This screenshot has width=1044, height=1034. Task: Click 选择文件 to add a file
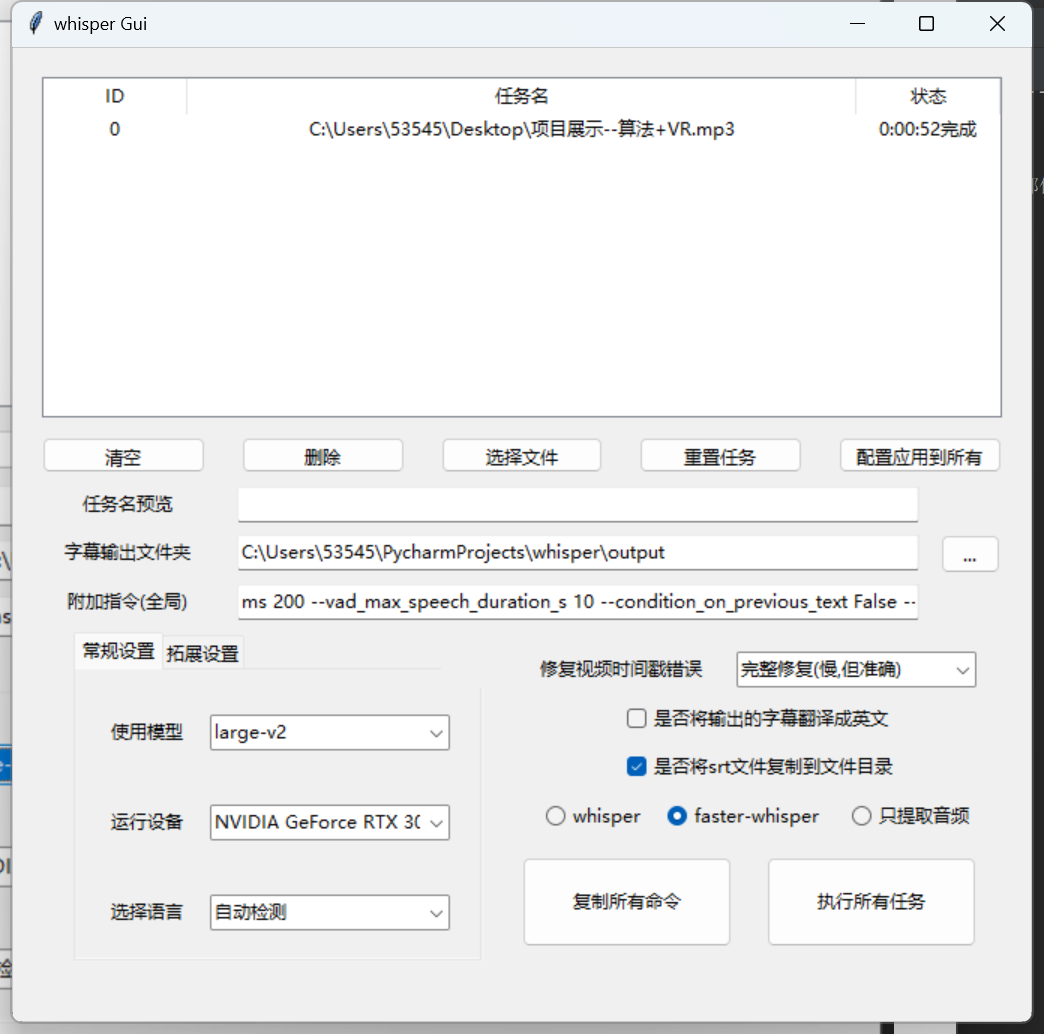pyautogui.click(x=521, y=455)
